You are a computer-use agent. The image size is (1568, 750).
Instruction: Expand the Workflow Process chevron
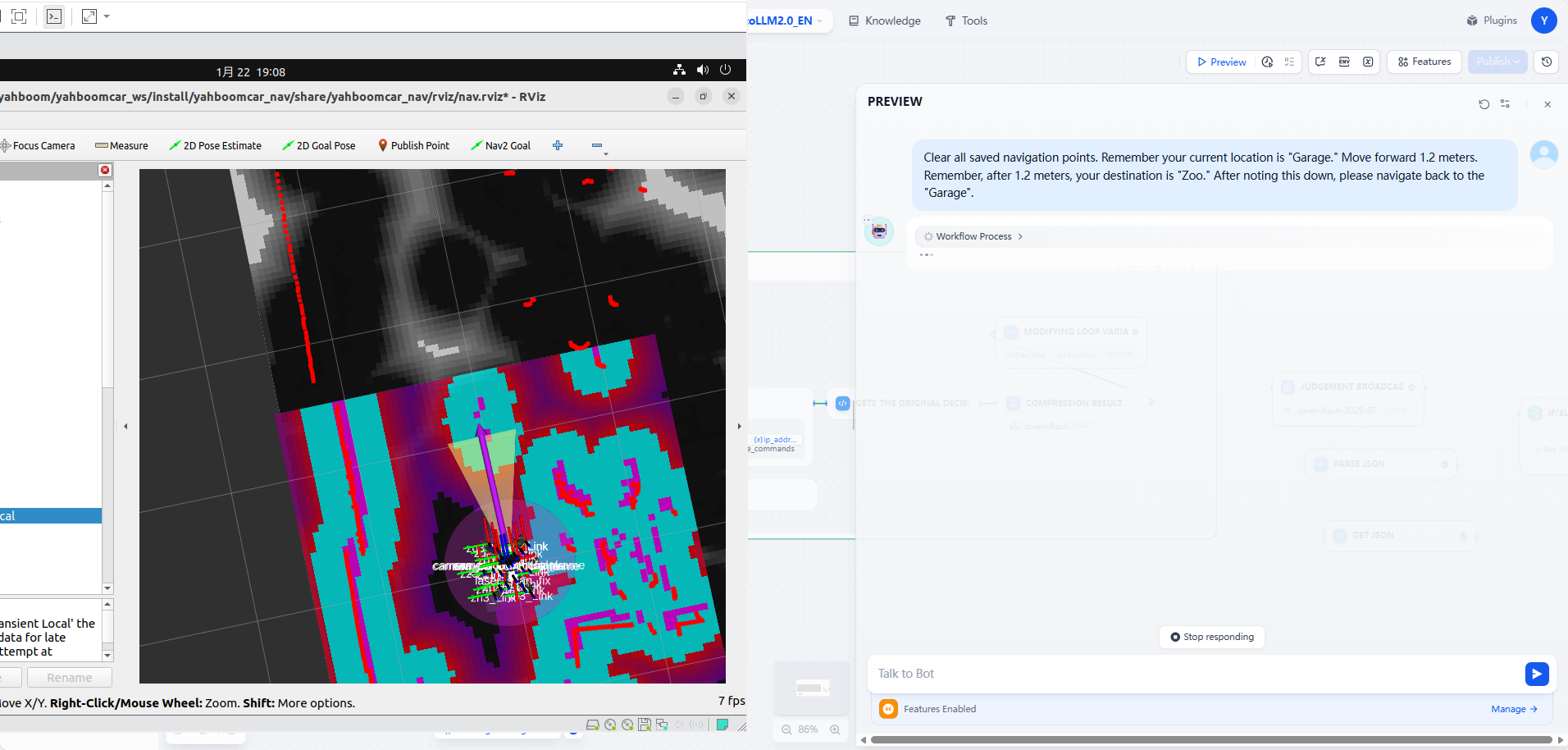tap(1020, 236)
